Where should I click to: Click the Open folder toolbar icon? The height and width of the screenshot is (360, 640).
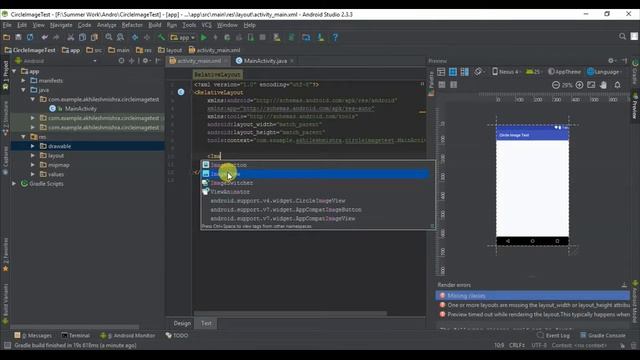[7, 37]
